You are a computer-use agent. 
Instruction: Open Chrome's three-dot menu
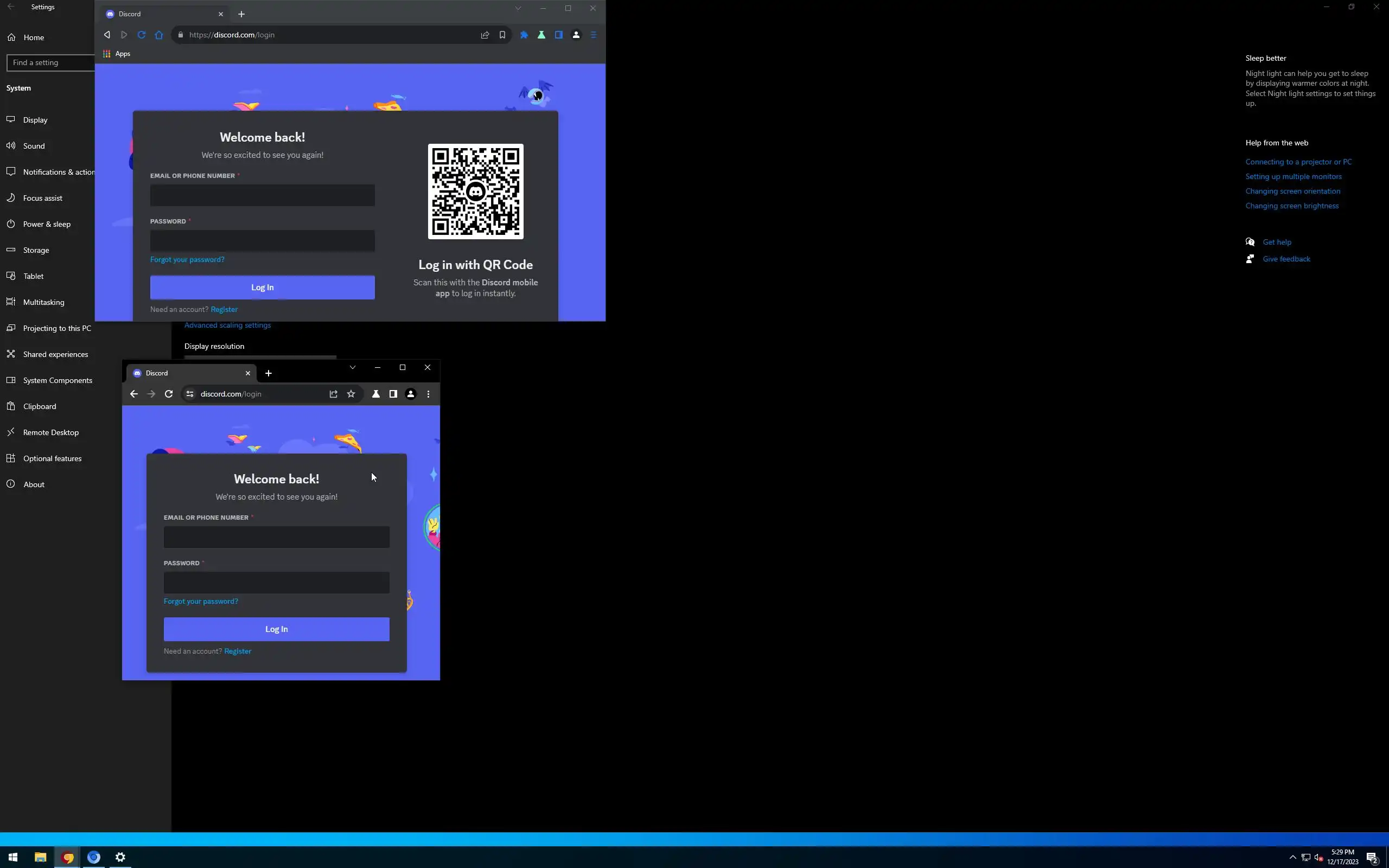tap(428, 394)
